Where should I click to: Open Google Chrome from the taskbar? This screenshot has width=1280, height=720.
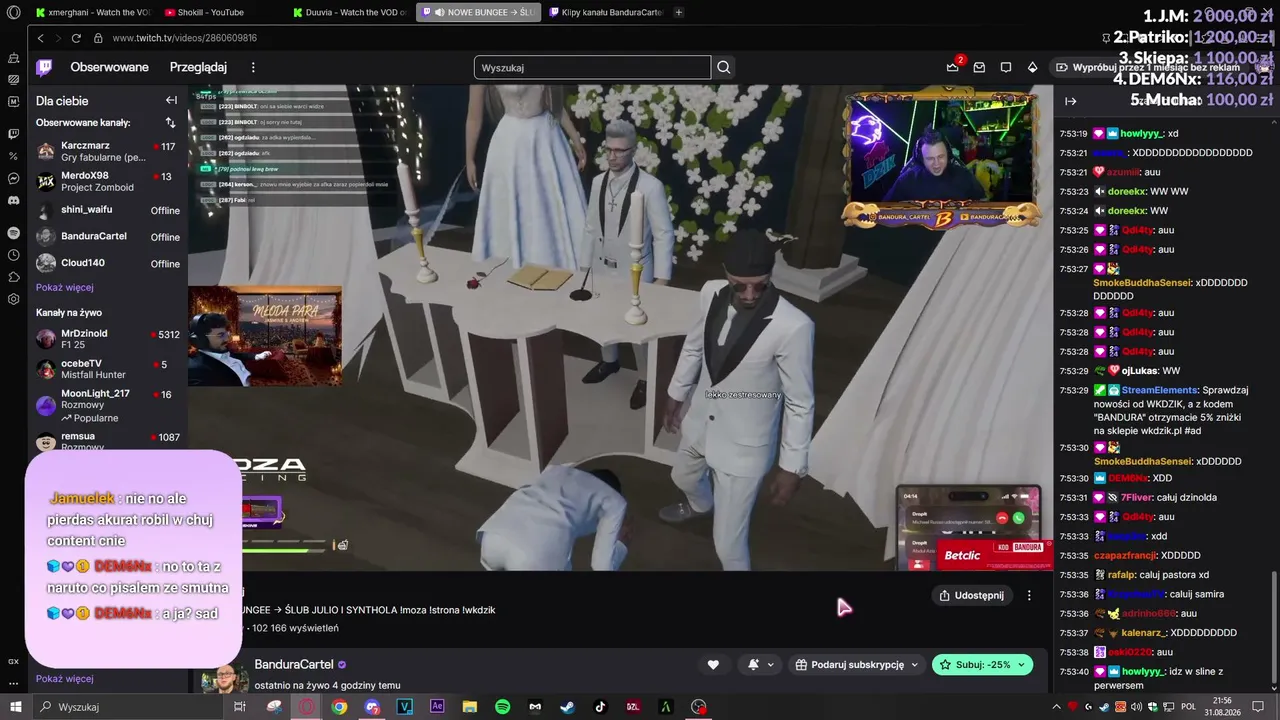point(339,707)
